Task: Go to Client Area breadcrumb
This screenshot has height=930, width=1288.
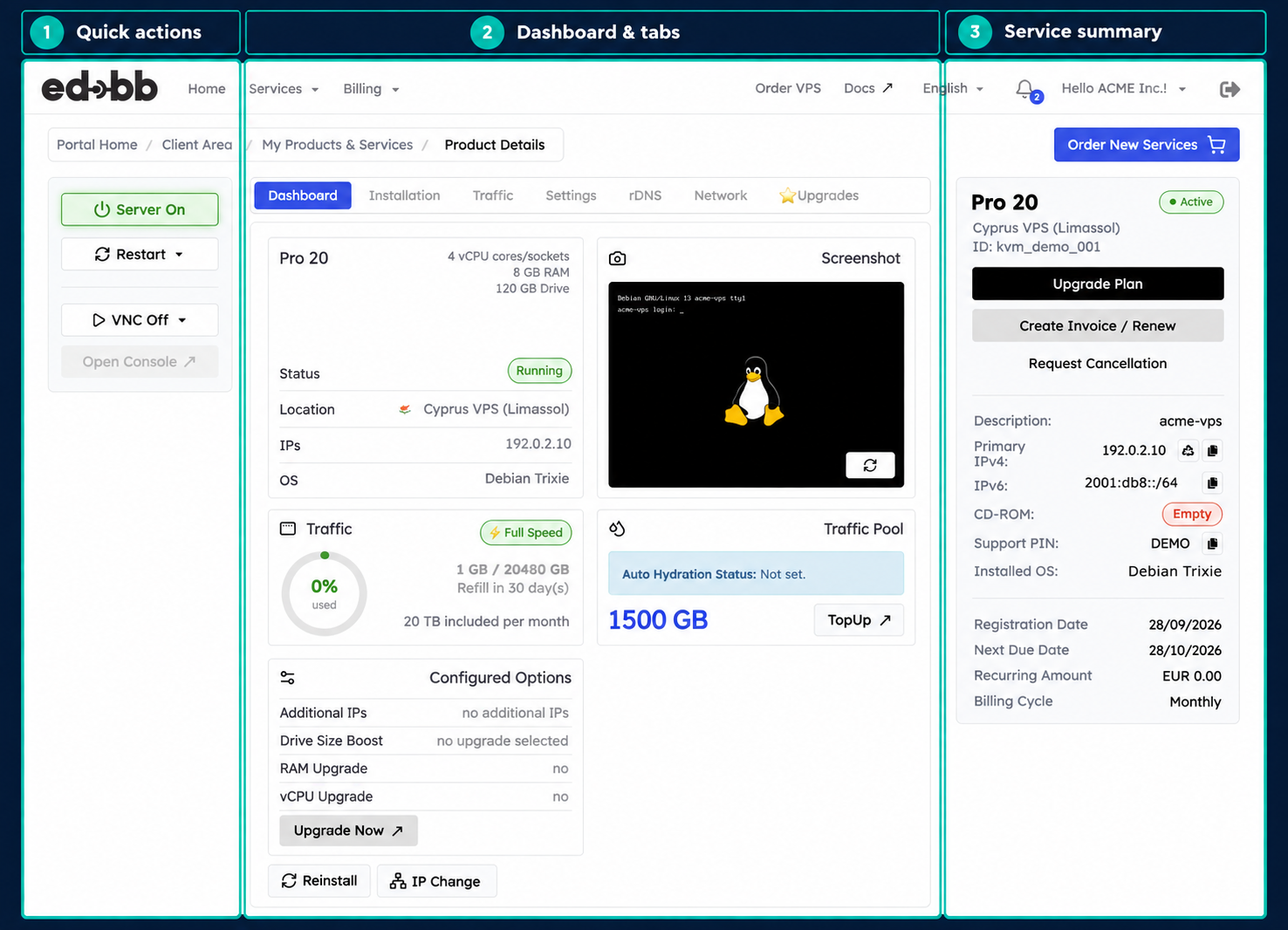Action: pos(197,145)
